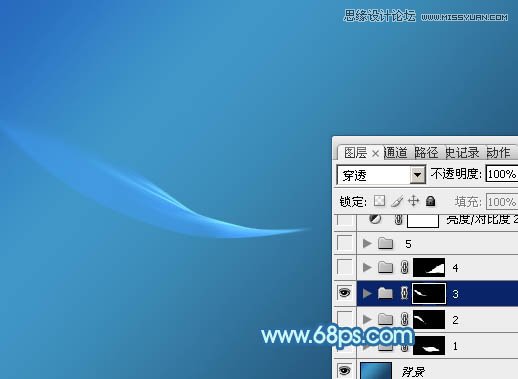Click the folder icon of group 2

click(386, 319)
